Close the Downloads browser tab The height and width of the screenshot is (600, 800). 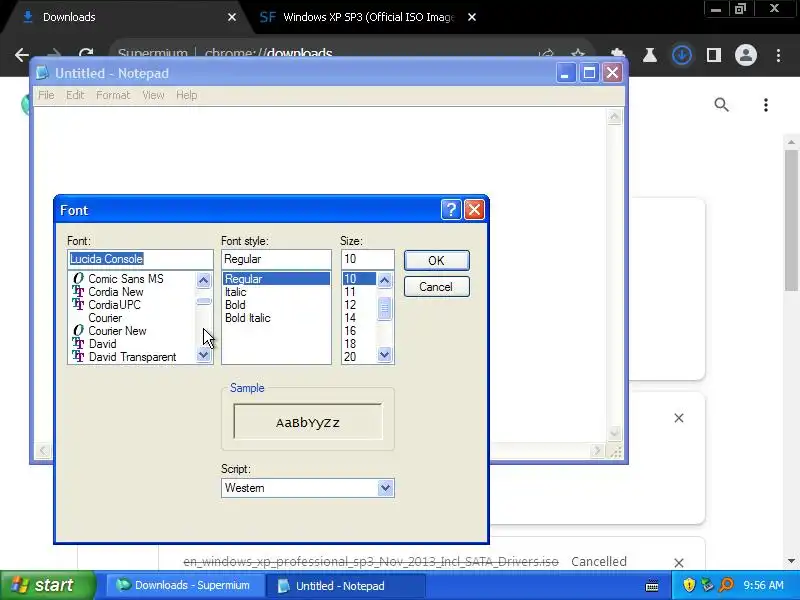click(232, 17)
